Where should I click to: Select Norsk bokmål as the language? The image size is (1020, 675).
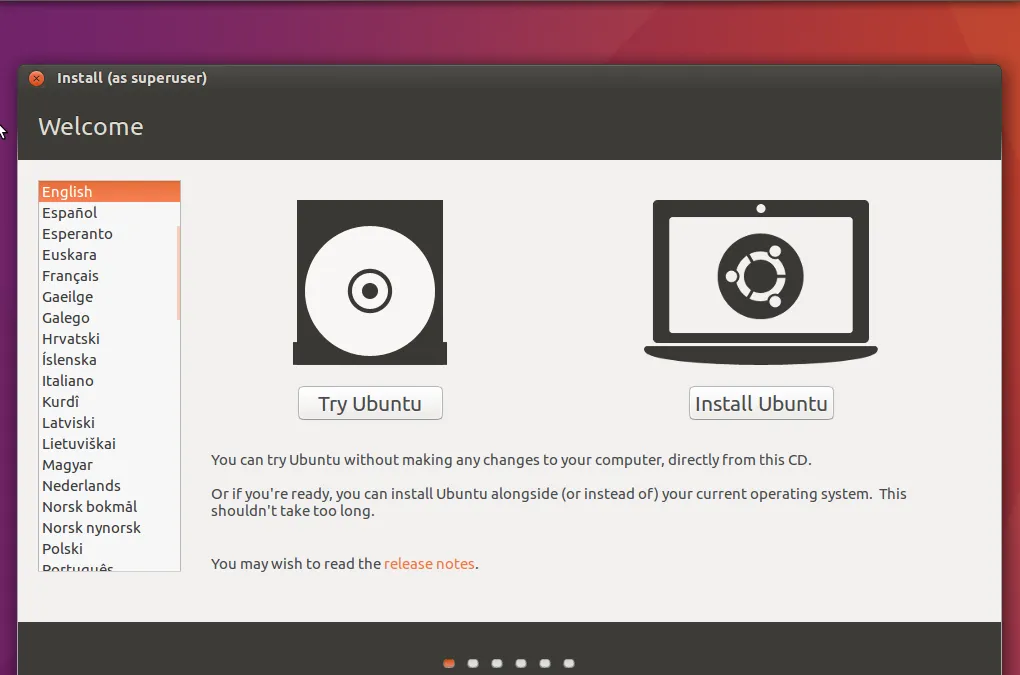click(87, 506)
